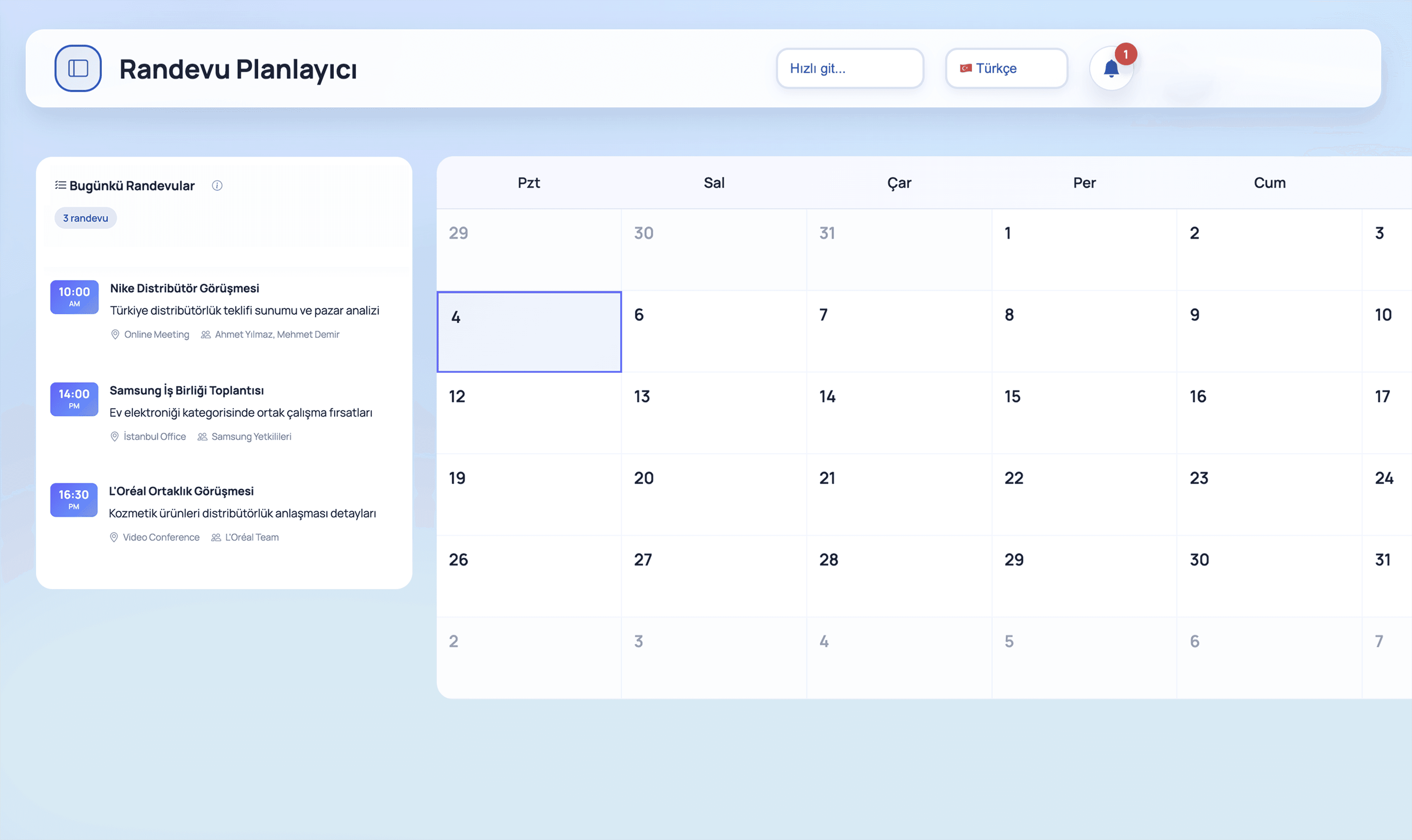1412x840 pixels.
Task: Click the Çar weekday column header
Action: (898, 183)
